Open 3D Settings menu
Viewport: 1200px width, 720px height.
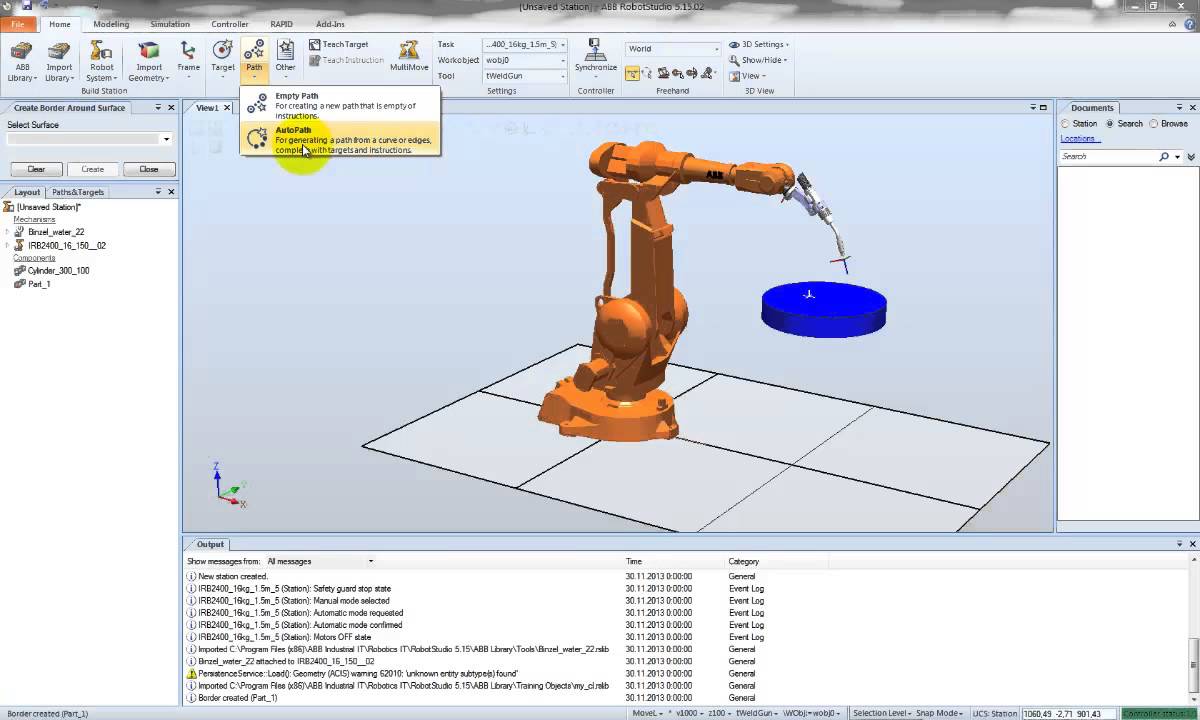point(759,44)
